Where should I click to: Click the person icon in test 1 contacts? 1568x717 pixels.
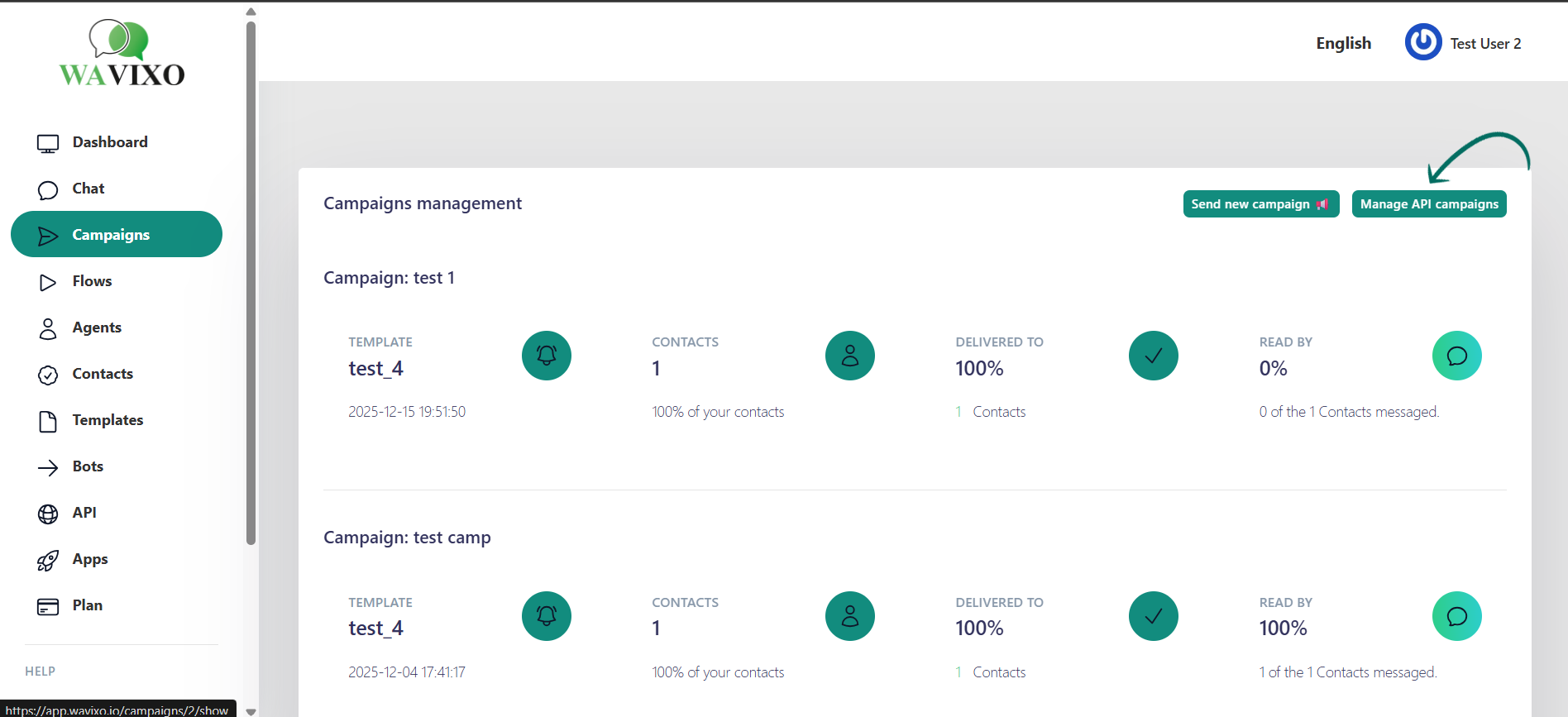tap(849, 356)
